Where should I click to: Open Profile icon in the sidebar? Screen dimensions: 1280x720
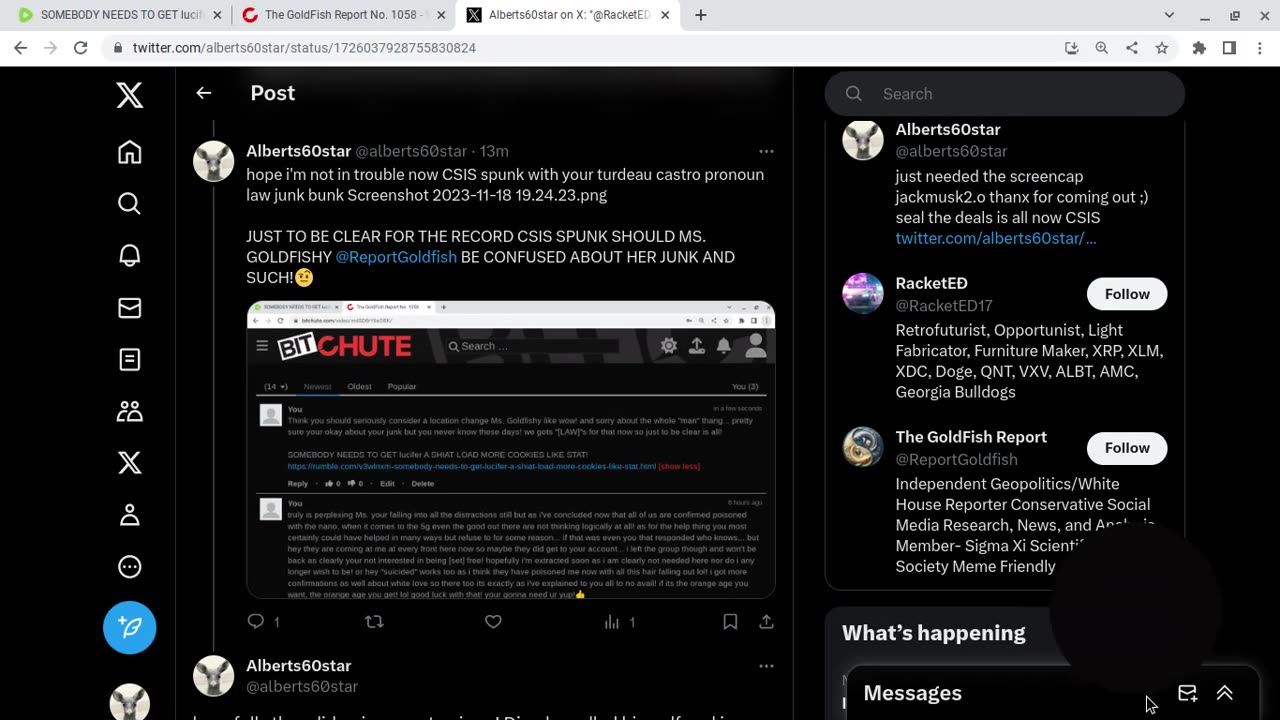coord(129,515)
